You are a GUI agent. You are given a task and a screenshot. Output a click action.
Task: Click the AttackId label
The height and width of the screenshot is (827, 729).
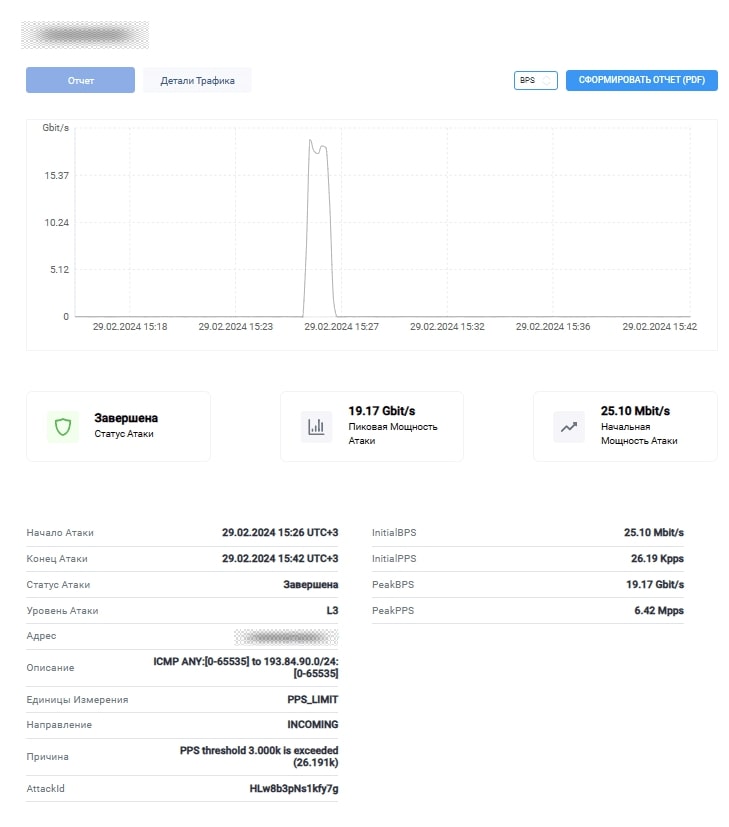(x=45, y=788)
